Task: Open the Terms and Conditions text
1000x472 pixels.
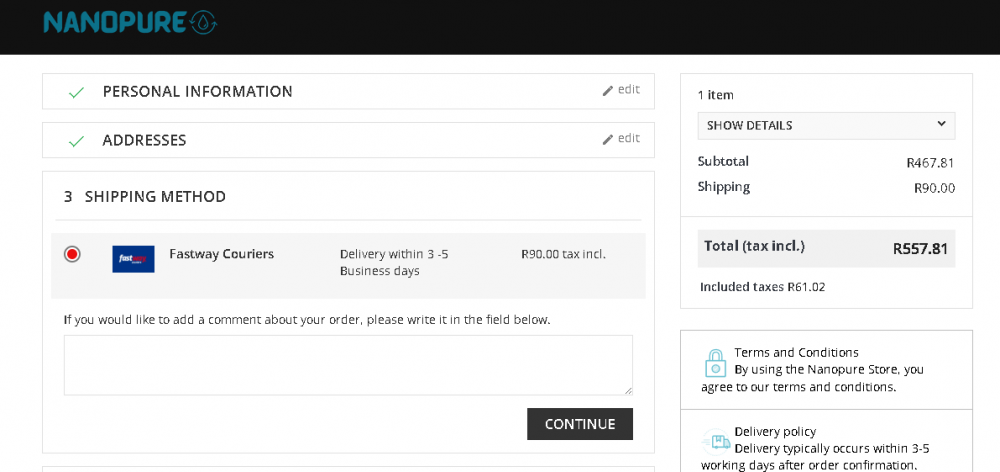Action: click(796, 353)
